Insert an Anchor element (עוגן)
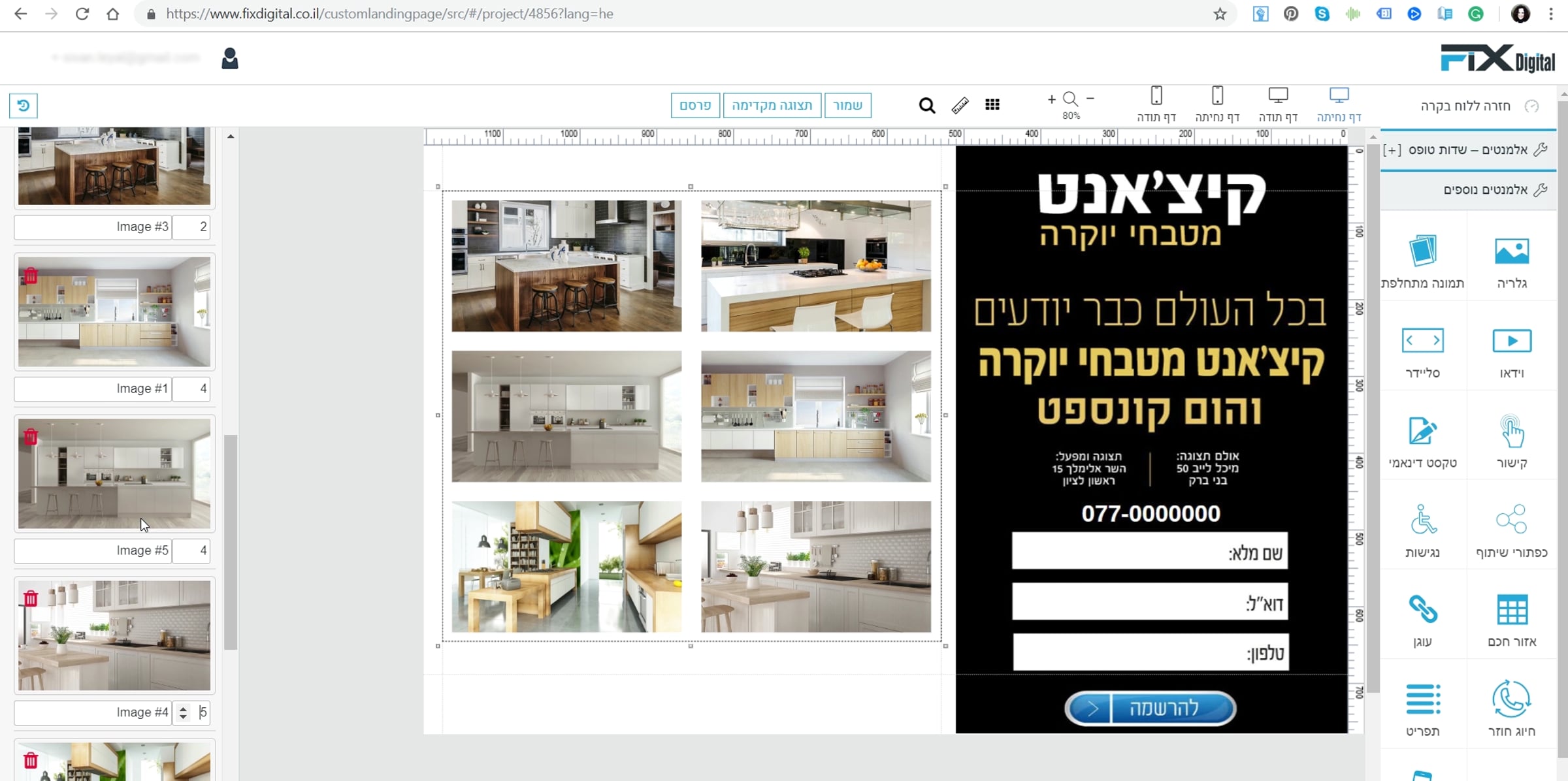1568x781 pixels. [x=1423, y=620]
